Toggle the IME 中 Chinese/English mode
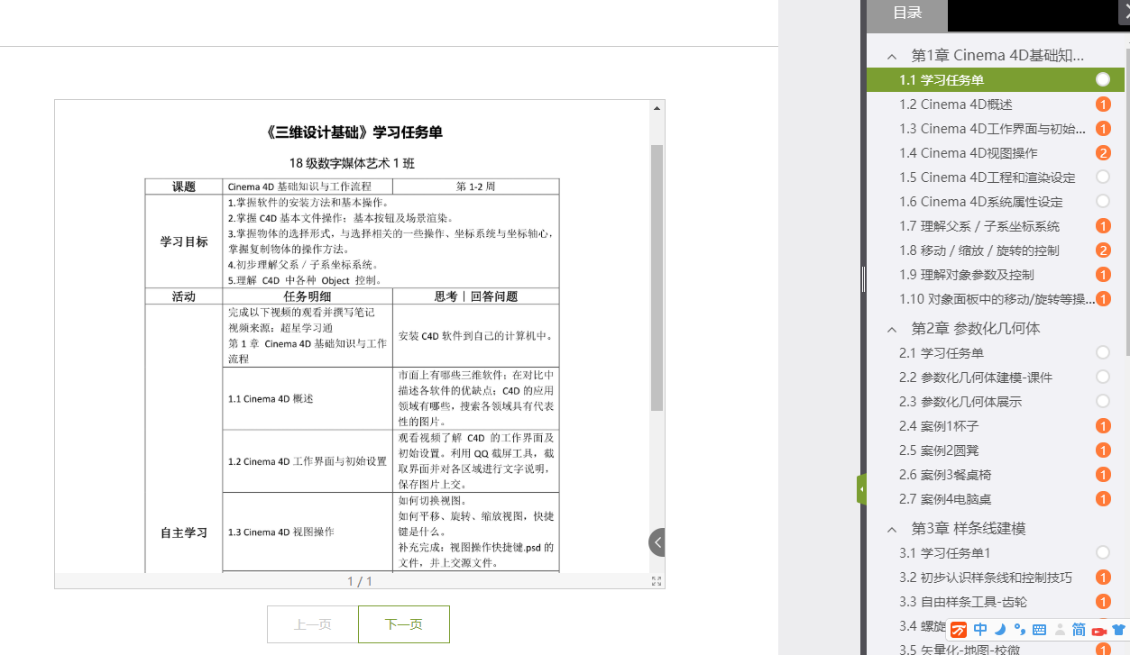This screenshot has width=1130, height=655. [x=980, y=630]
